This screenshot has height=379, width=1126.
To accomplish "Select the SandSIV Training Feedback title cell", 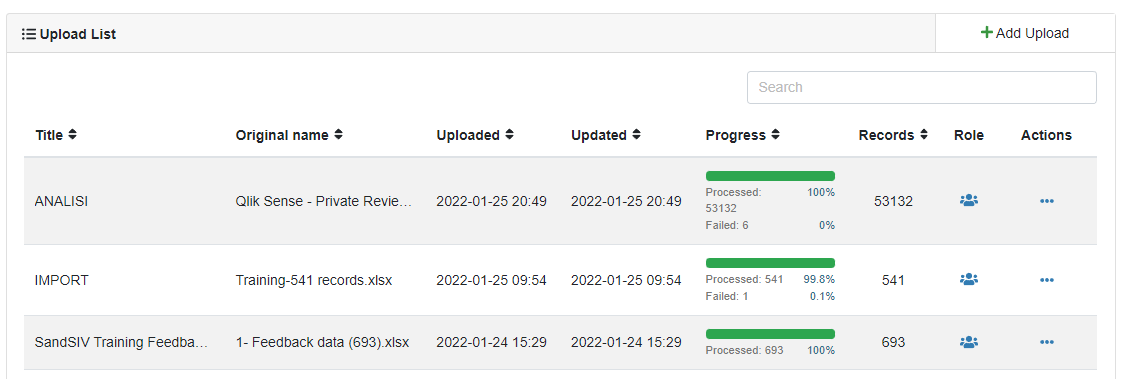I will click(x=121, y=342).
